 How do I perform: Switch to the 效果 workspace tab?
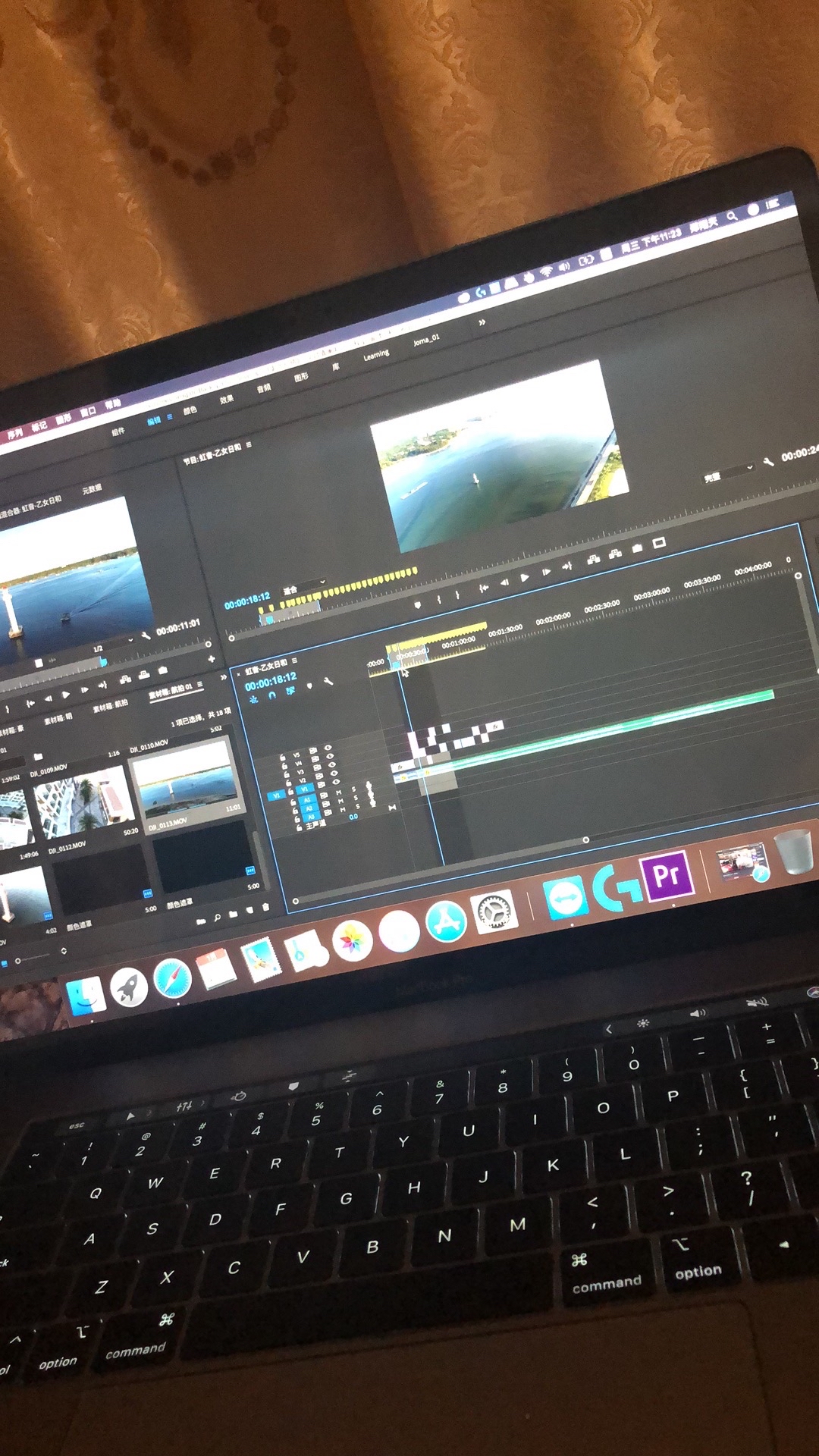(x=227, y=399)
